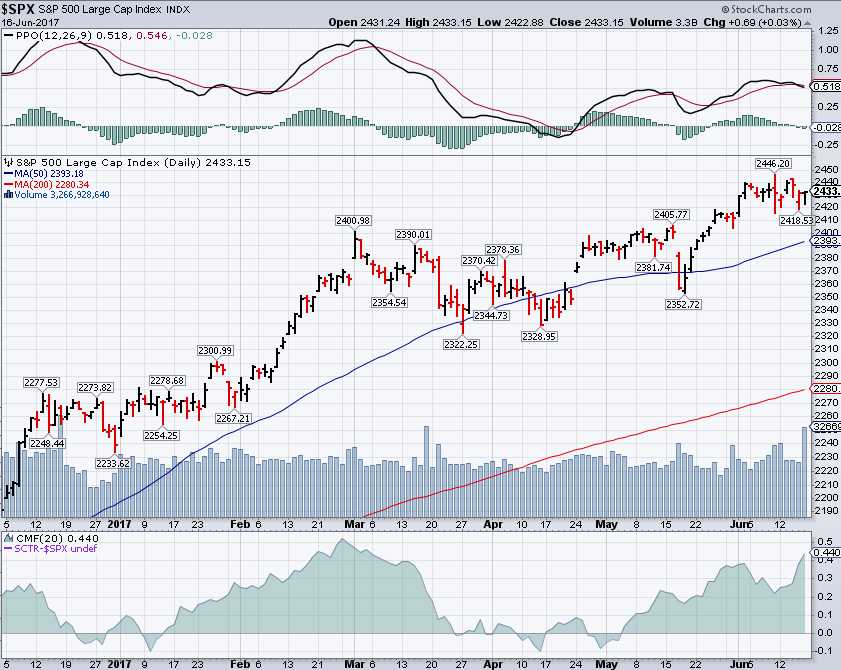Viewport: 841px width, 670px height.
Task: Click the MA(200) legend entry
Action: [x=40, y=184]
